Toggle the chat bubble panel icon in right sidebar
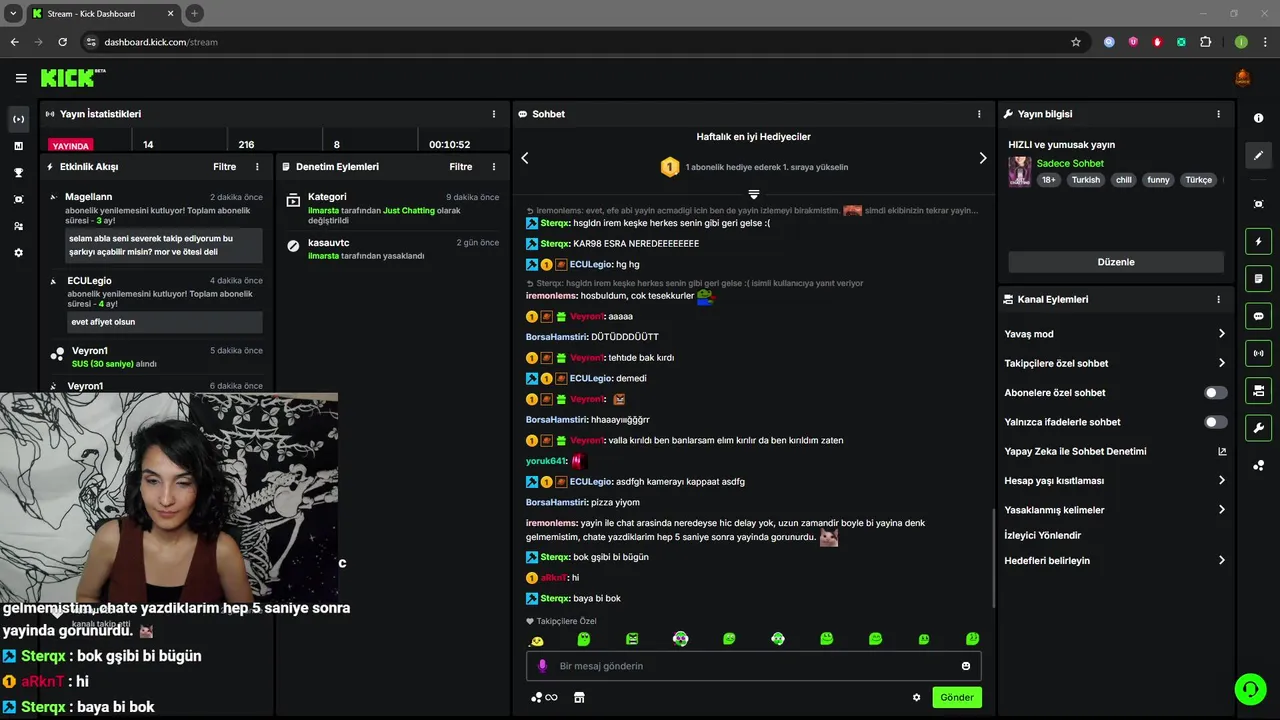This screenshot has width=1280, height=720. 1258,316
